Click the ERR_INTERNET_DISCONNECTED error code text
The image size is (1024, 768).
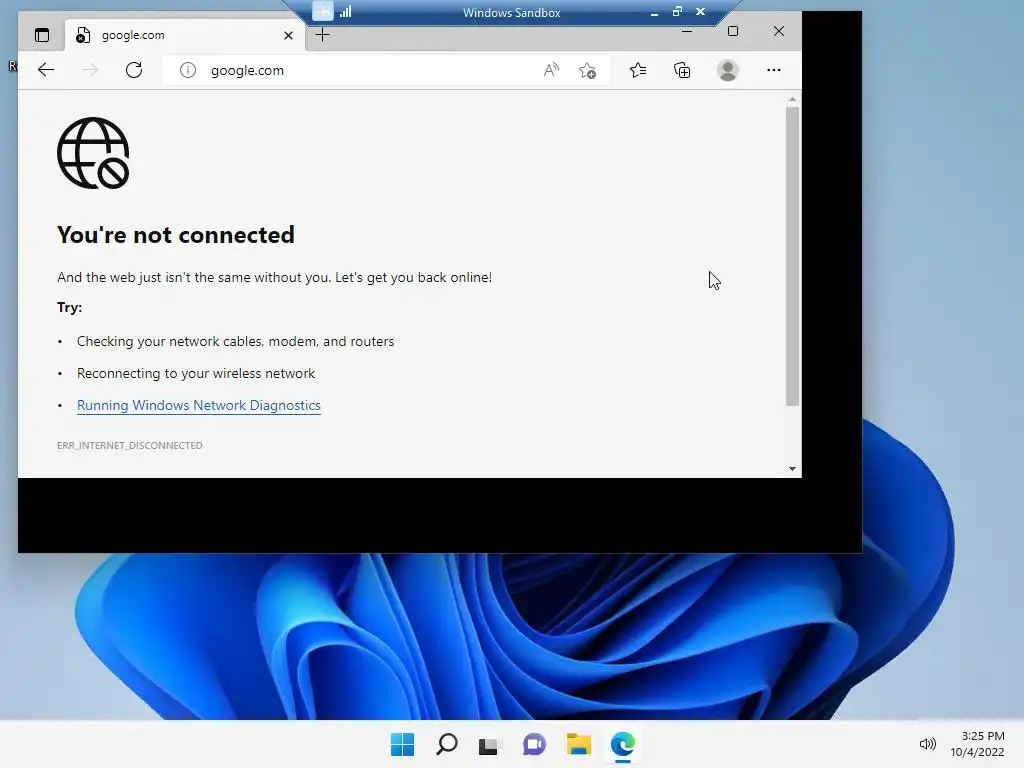[130, 445]
